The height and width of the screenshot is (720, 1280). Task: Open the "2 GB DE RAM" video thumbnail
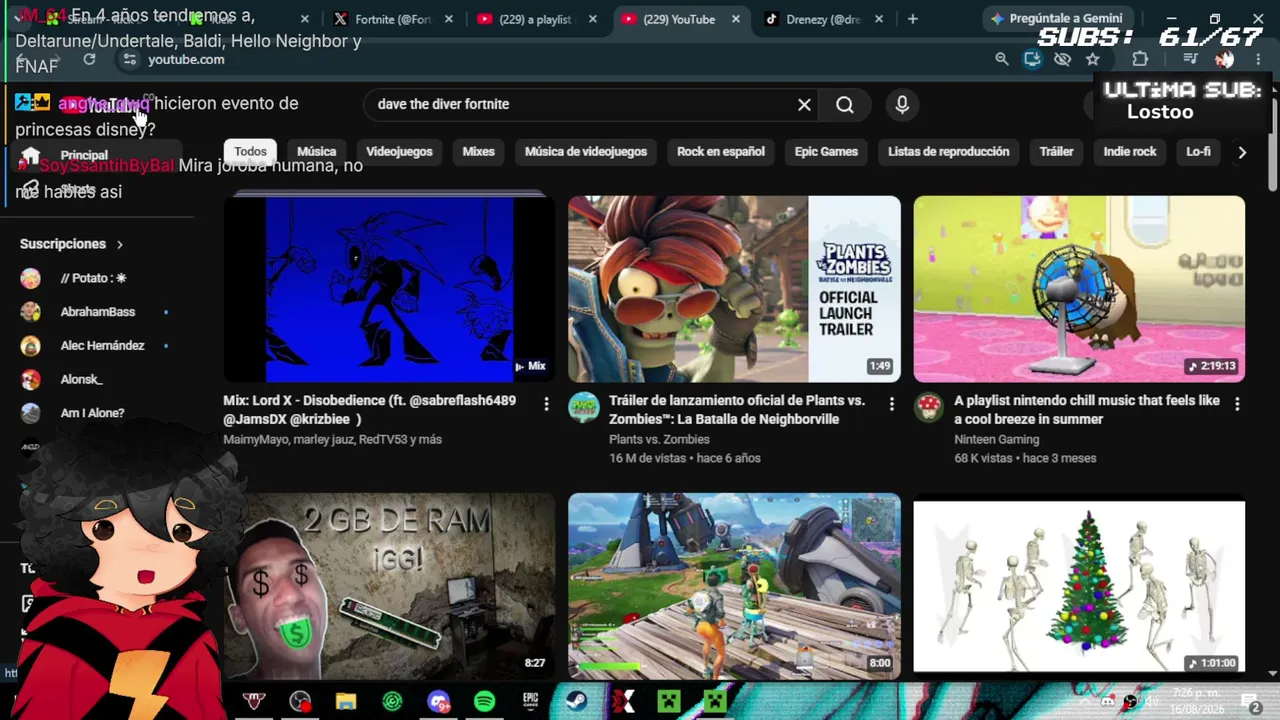point(389,586)
